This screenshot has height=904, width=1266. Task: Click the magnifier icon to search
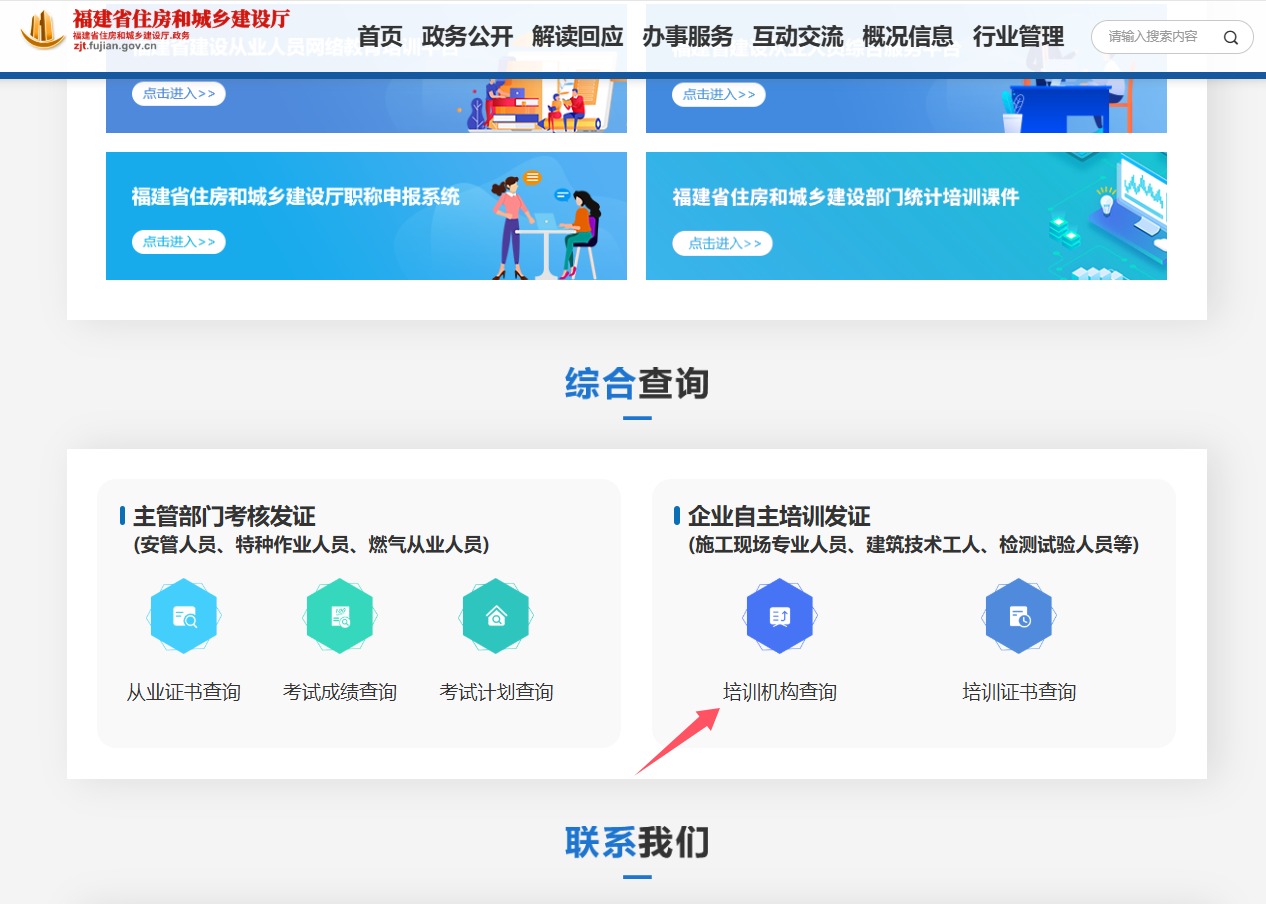click(x=1231, y=36)
